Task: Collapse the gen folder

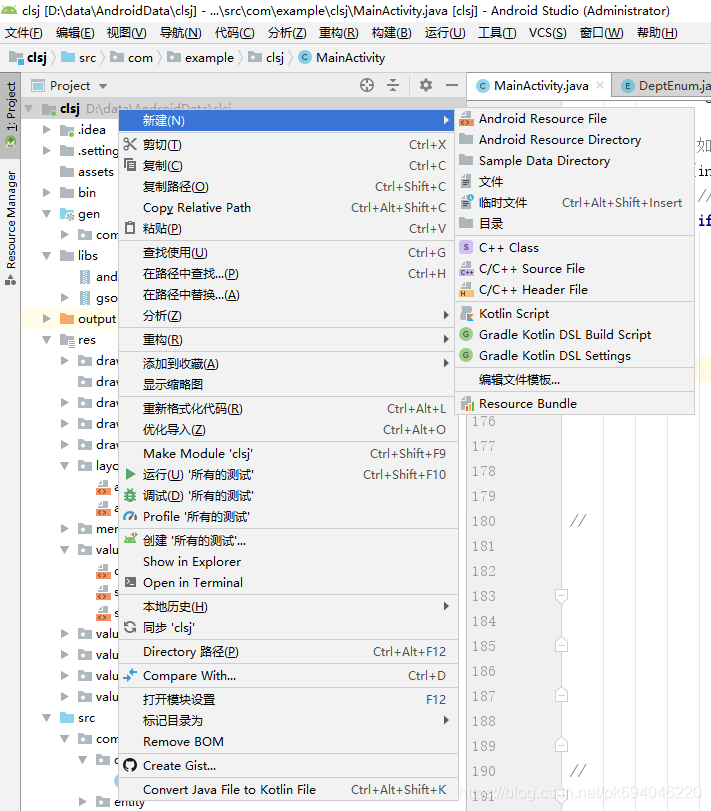Action: pos(47,214)
